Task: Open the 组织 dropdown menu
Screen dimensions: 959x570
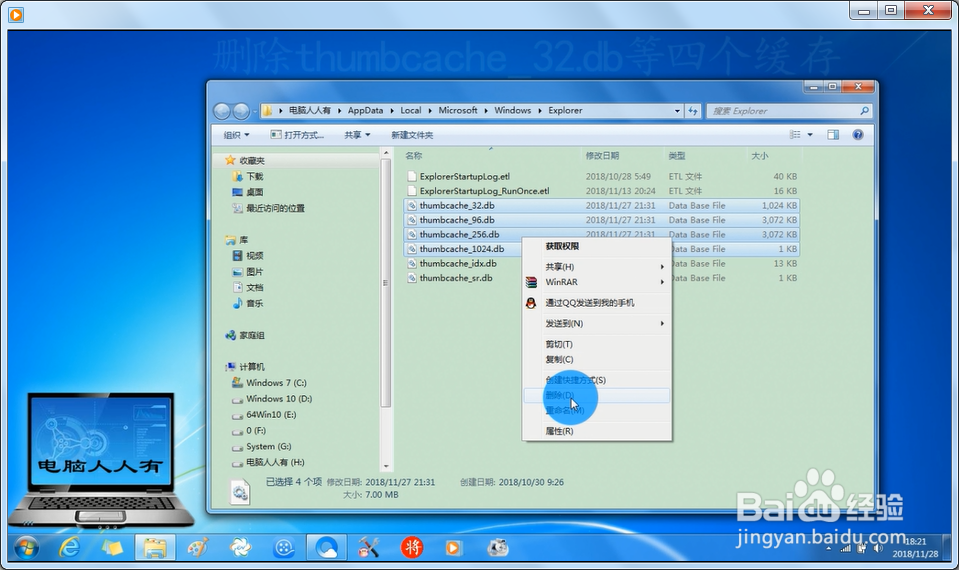Action: pyautogui.click(x=236, y=135)
